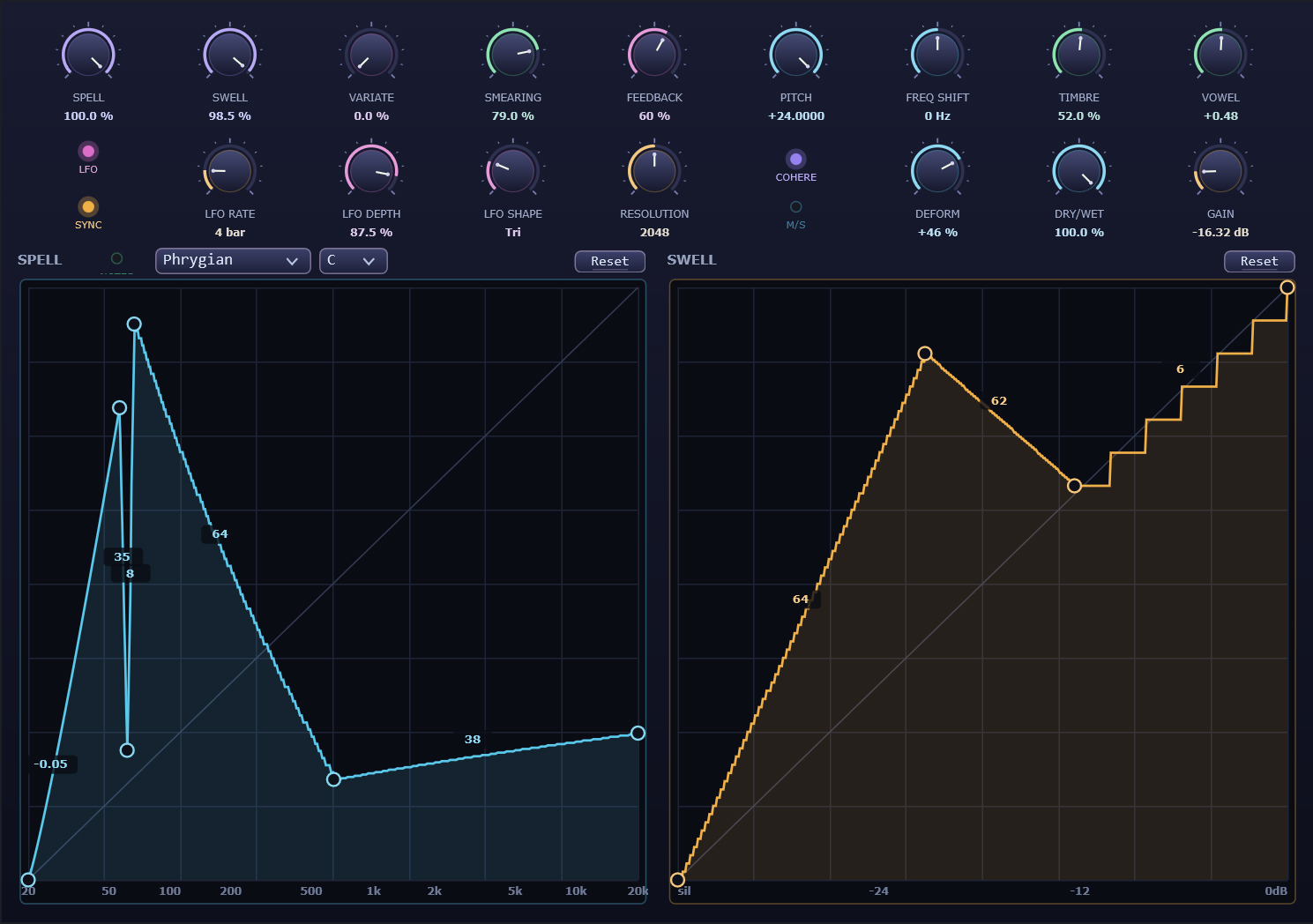Viewport: 1313px width, 924px height.
Task: Click the TIMBRE value 52.0 %
Action: [x=1079, y=116]
